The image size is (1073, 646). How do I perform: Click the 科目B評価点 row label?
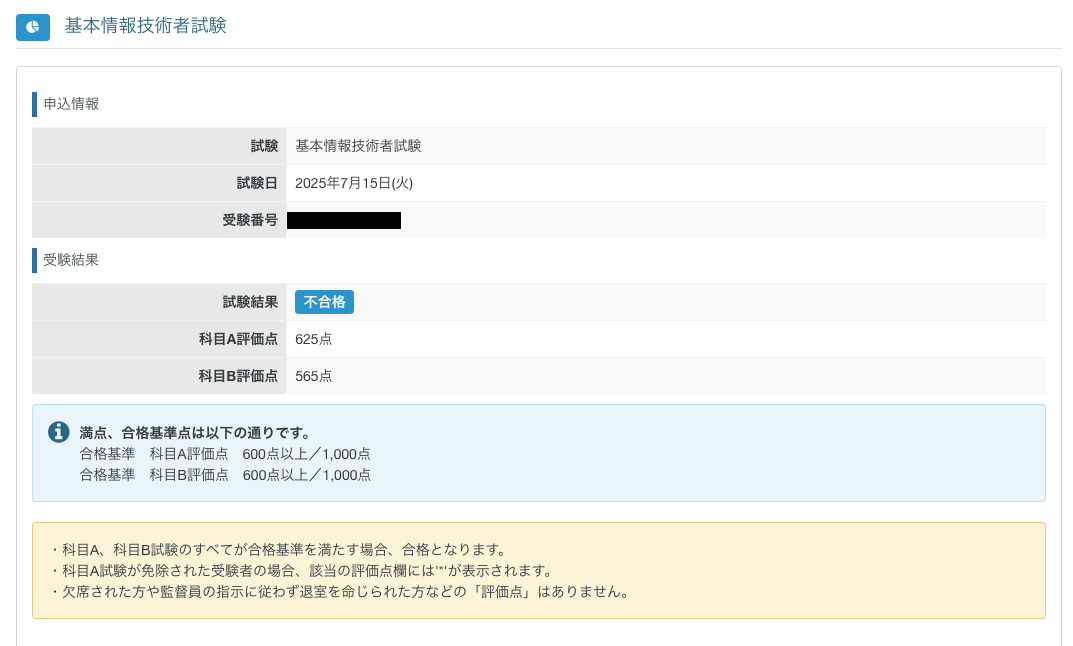238,376
